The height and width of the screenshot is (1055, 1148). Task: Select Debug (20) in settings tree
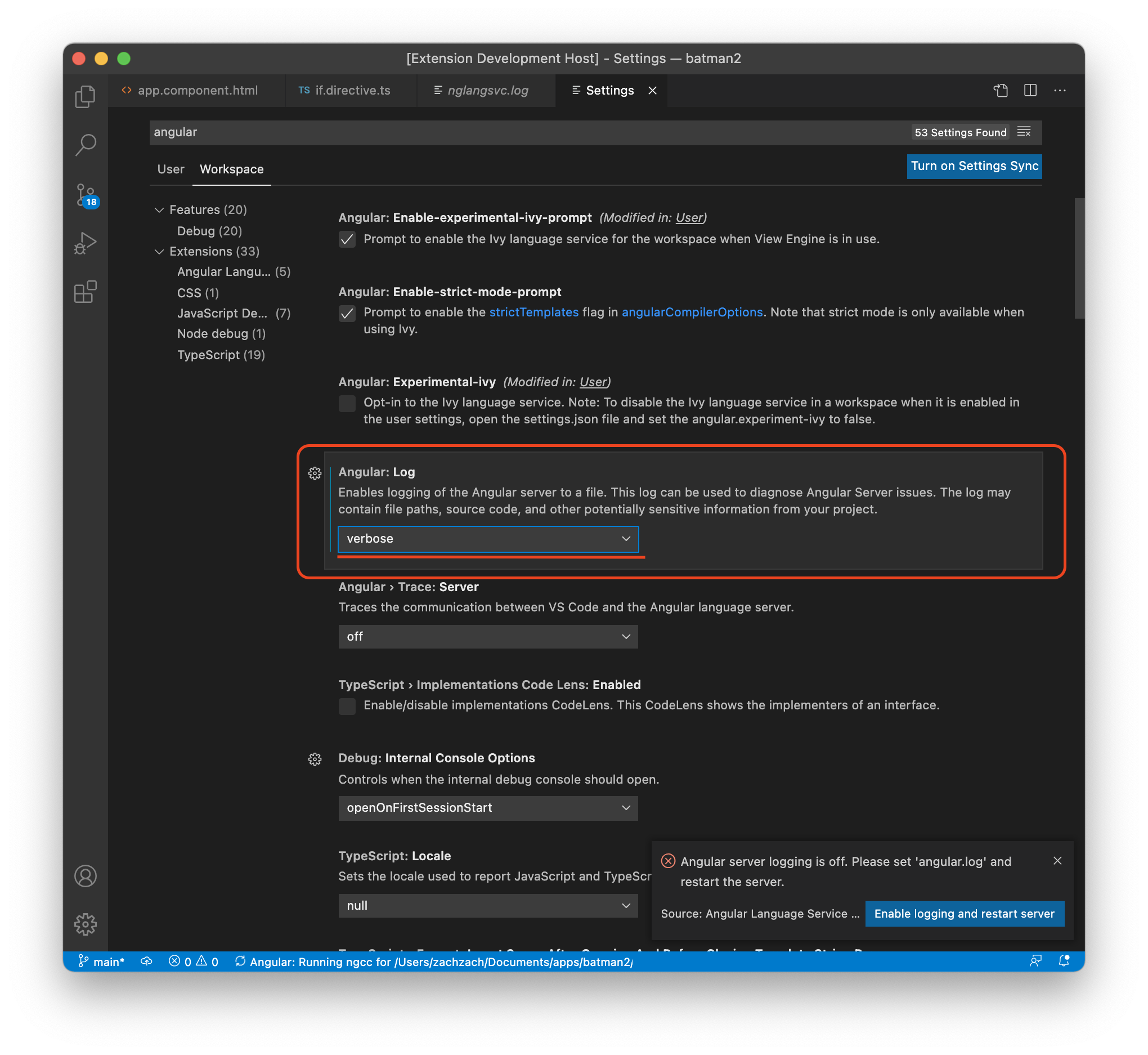pos(209,231)
